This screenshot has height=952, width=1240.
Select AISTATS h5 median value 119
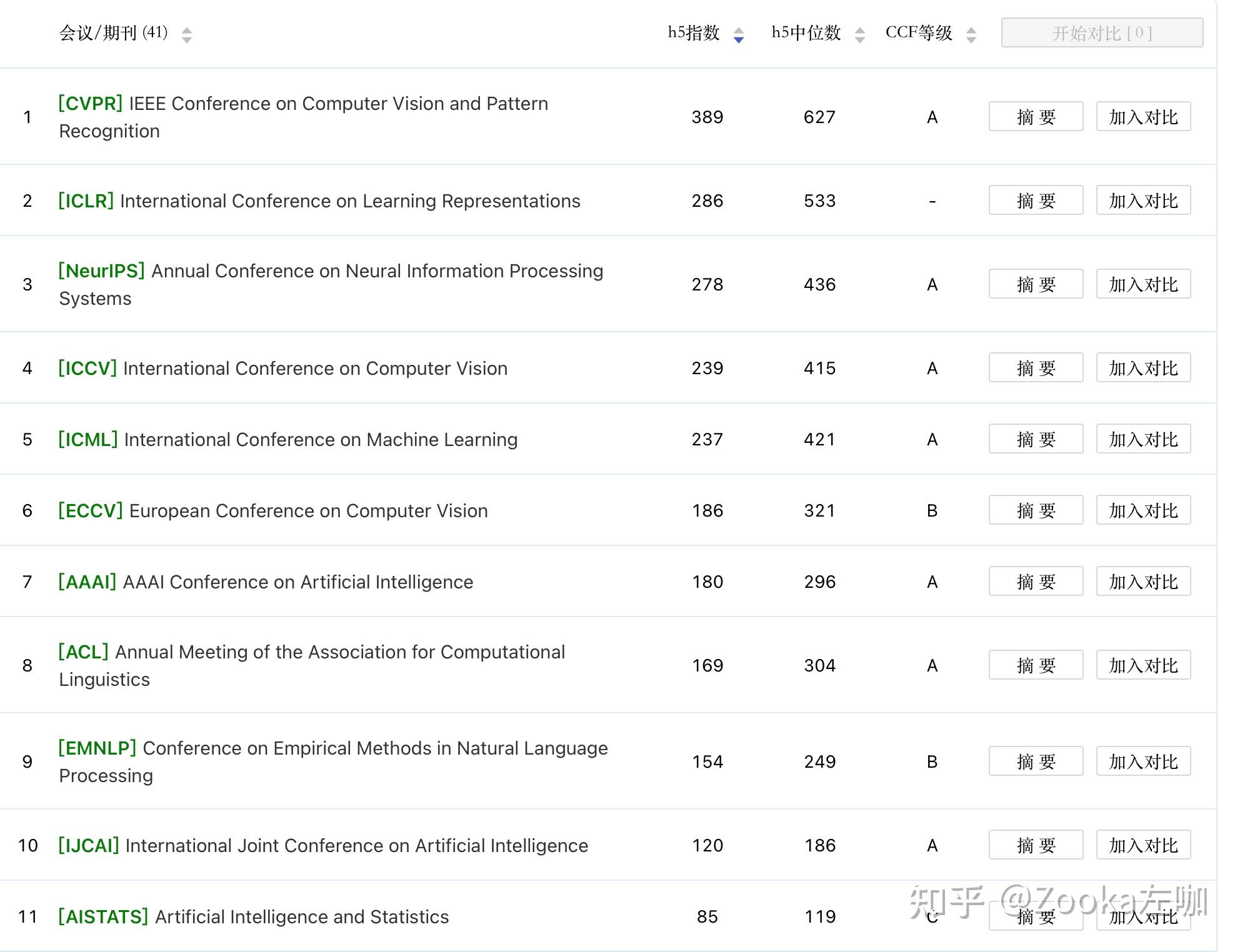pos(819,917)
